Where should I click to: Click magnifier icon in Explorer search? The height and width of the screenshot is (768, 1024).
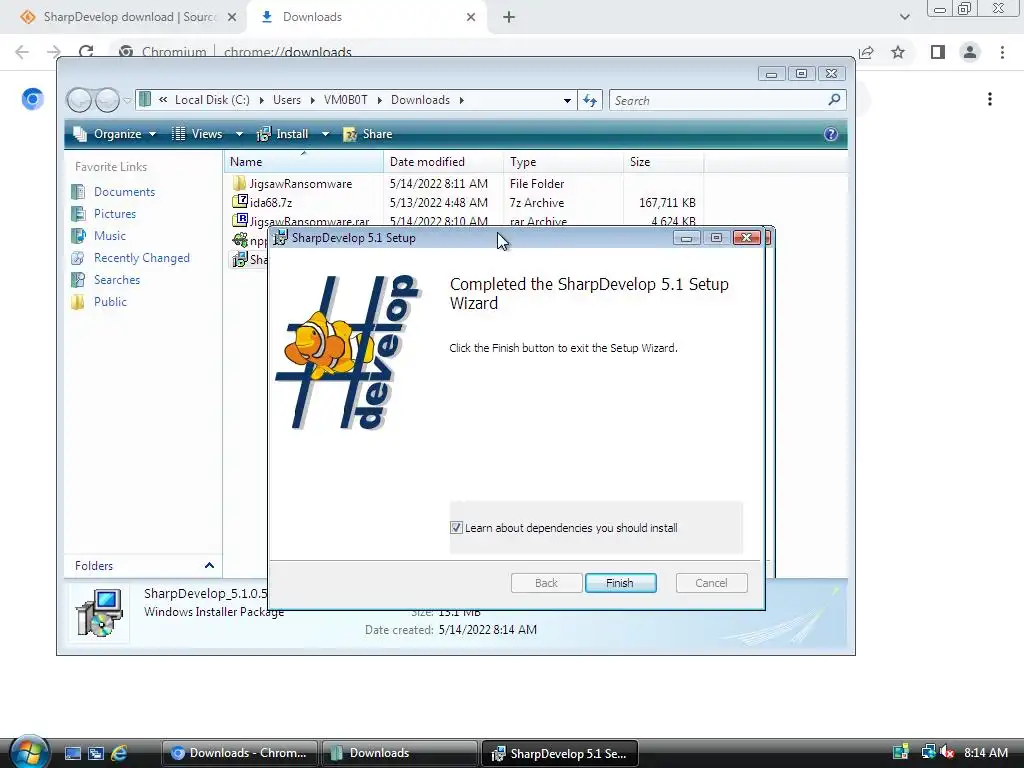(834, 99)
